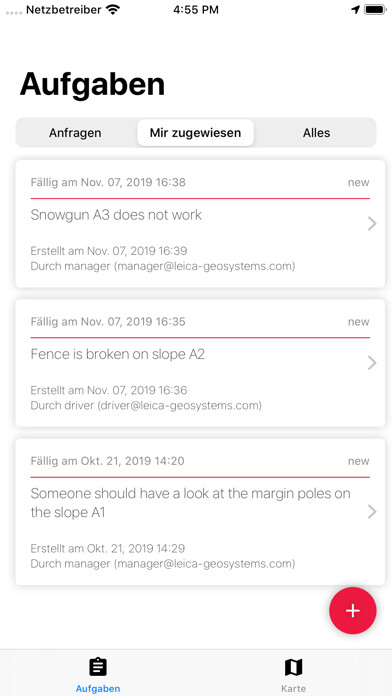Tap the WiFi icon in status bar
This screenshot has height=696, width=392.
[113, 10]
